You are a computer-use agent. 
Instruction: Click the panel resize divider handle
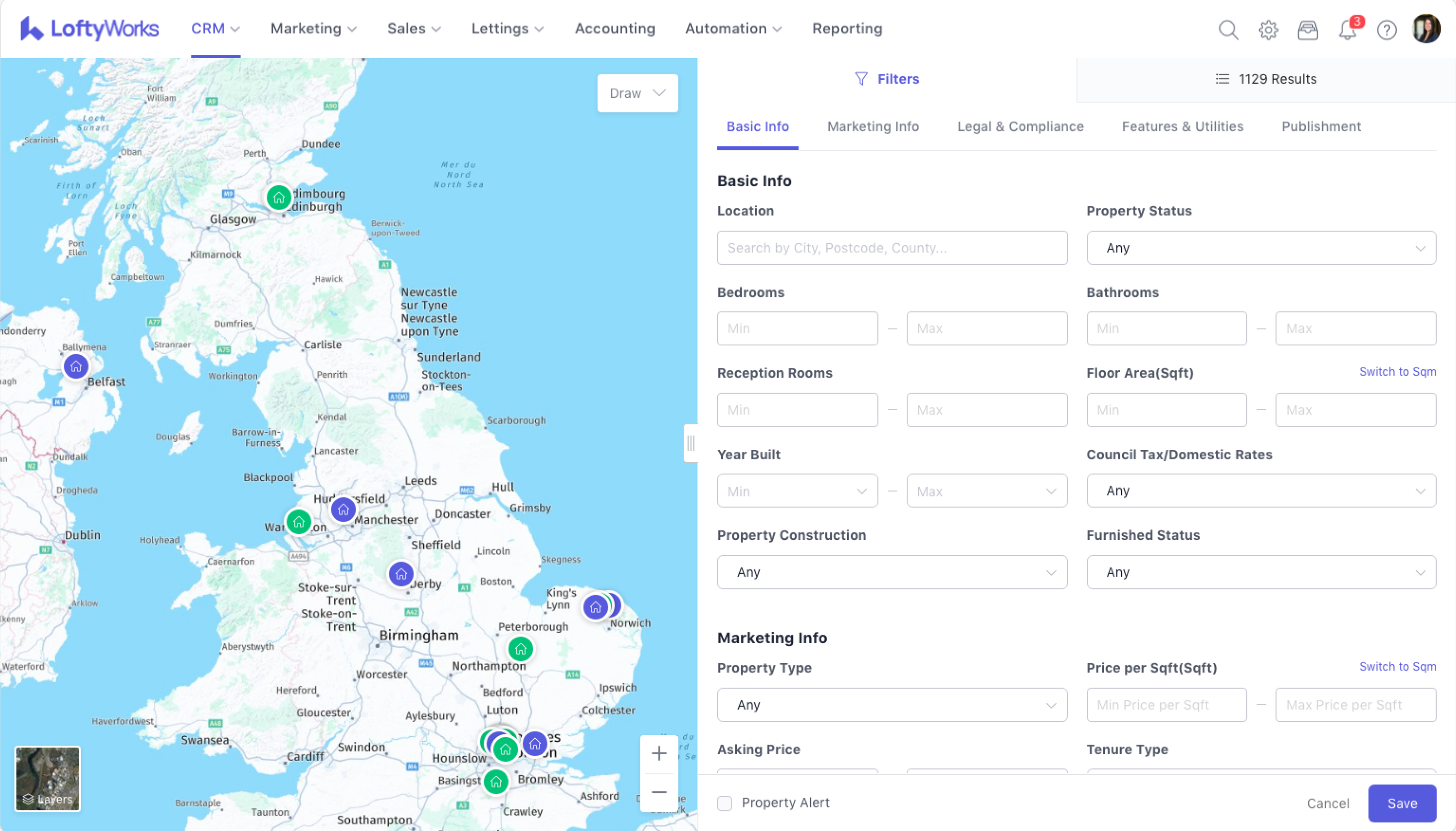(x=690, y=443)
